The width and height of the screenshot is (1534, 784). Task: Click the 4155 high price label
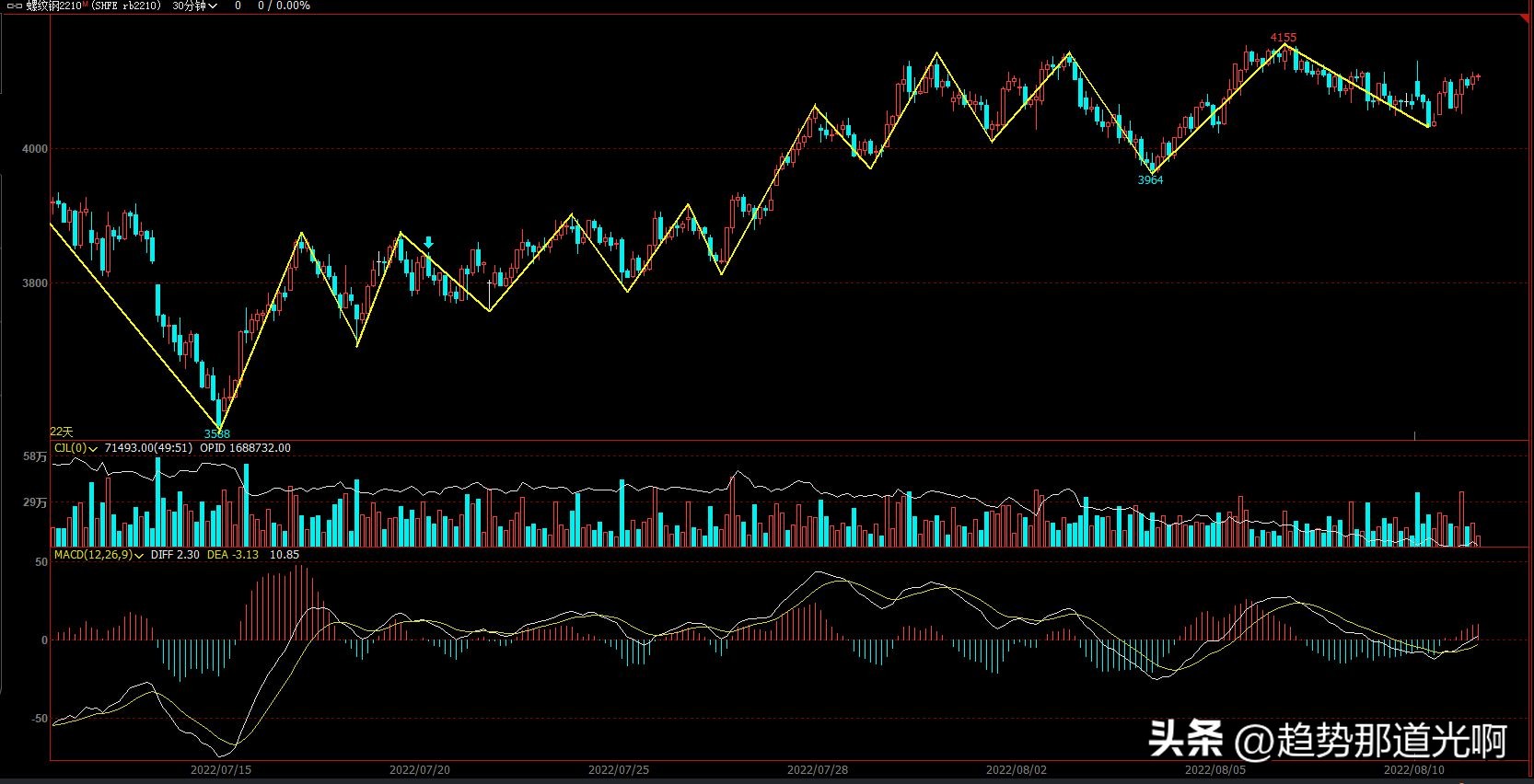pyautogui.click(x=1284, y=38)
